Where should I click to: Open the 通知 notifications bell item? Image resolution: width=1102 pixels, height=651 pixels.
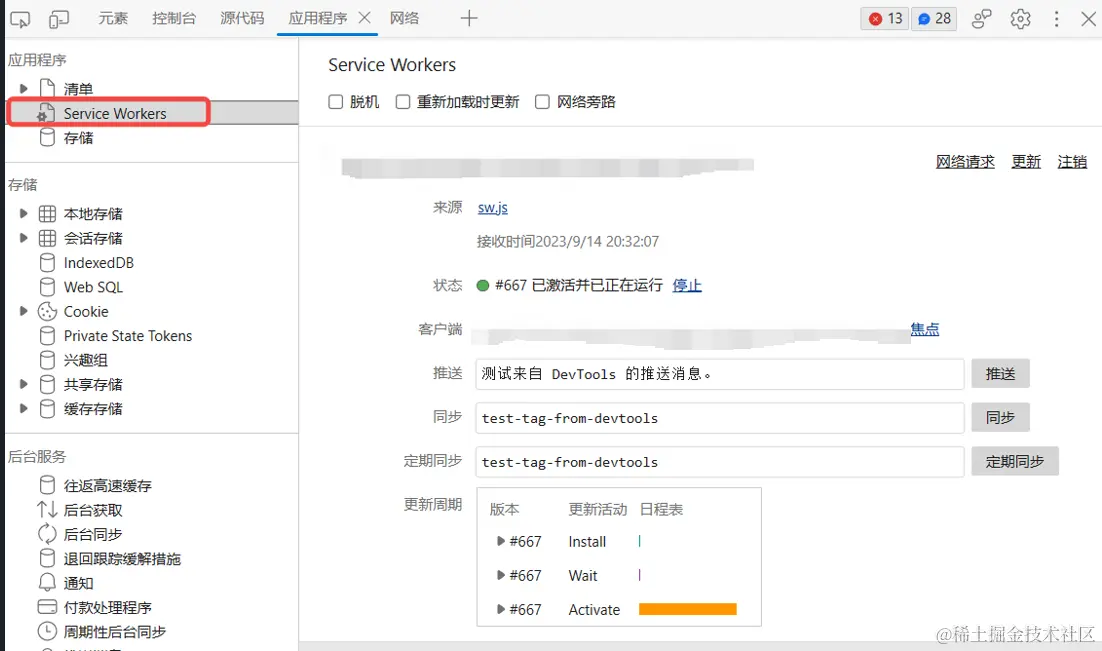tap(79, 583)
